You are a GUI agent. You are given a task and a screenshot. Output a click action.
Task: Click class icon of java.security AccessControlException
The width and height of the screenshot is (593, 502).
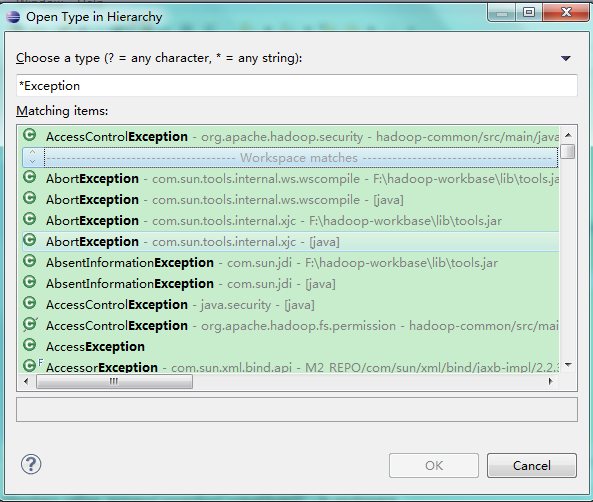[29, 303]
